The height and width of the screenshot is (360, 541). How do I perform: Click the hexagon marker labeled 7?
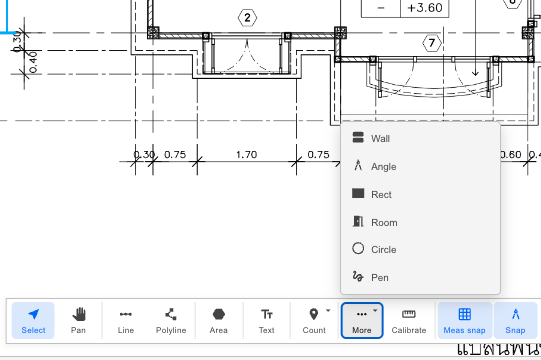[x=432, y=43]
